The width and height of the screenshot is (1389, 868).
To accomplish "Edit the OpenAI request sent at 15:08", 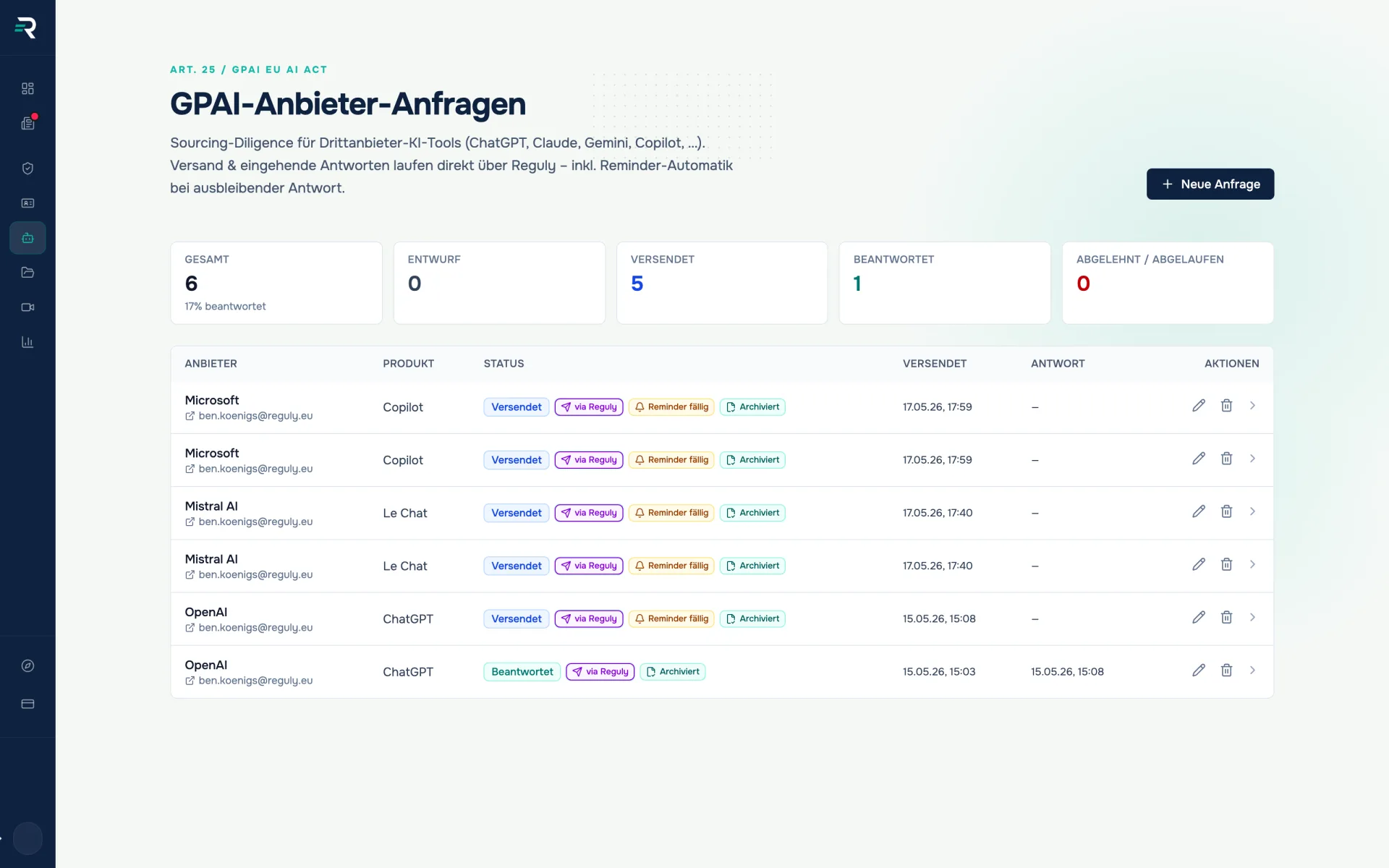I will [1199, 617].
